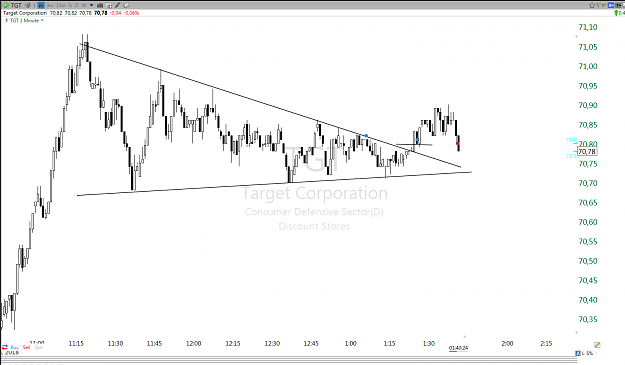Select the hourly timeframe button
Screen dimensions: 625x365
coord(70,5)
